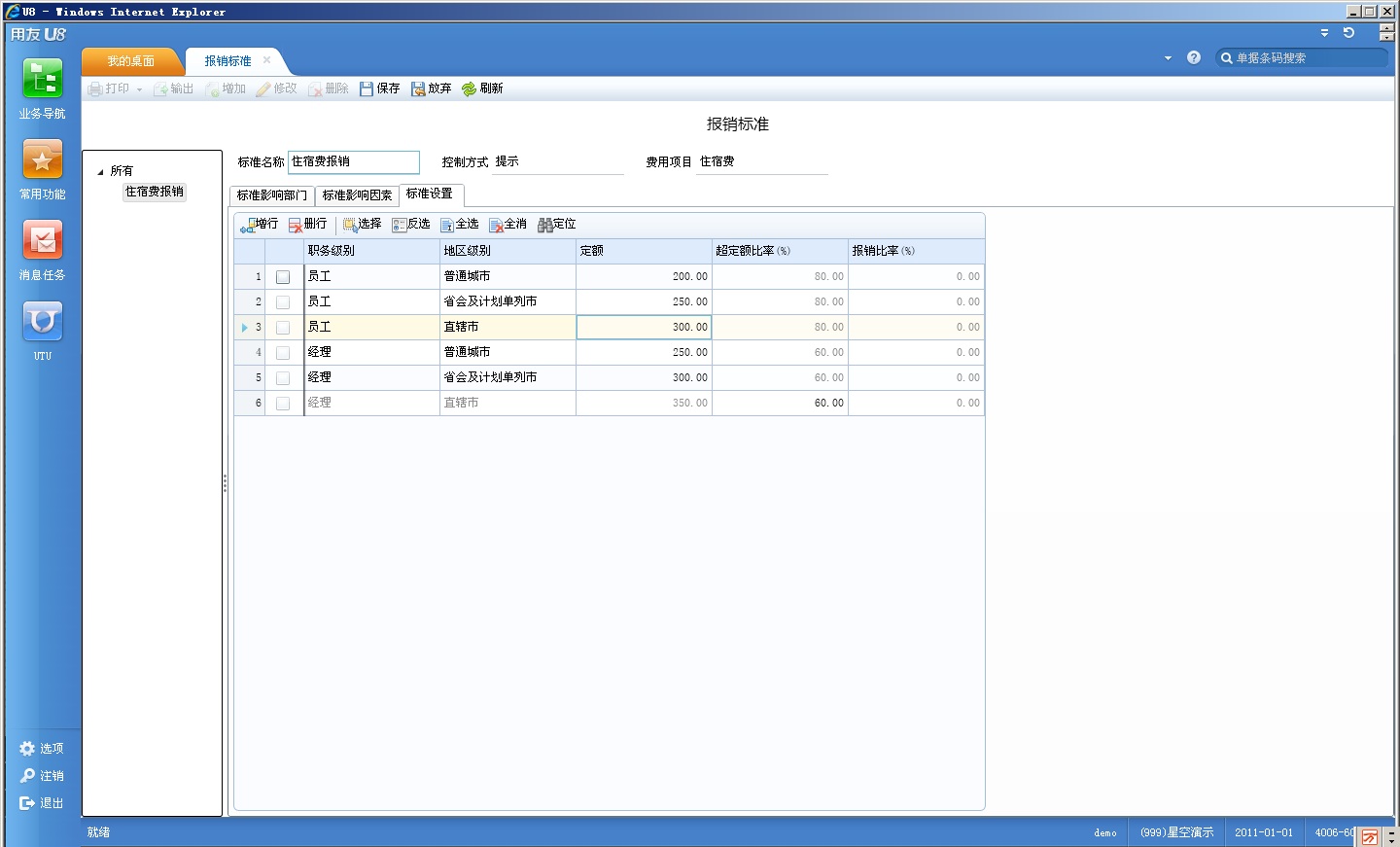Collapse the 所有 tree node

tap(100, 172)
